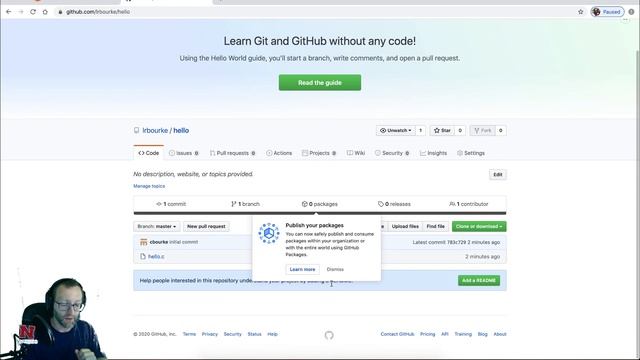
Task: Click the browser forward arrow
Action: click(x=21, y=12)
